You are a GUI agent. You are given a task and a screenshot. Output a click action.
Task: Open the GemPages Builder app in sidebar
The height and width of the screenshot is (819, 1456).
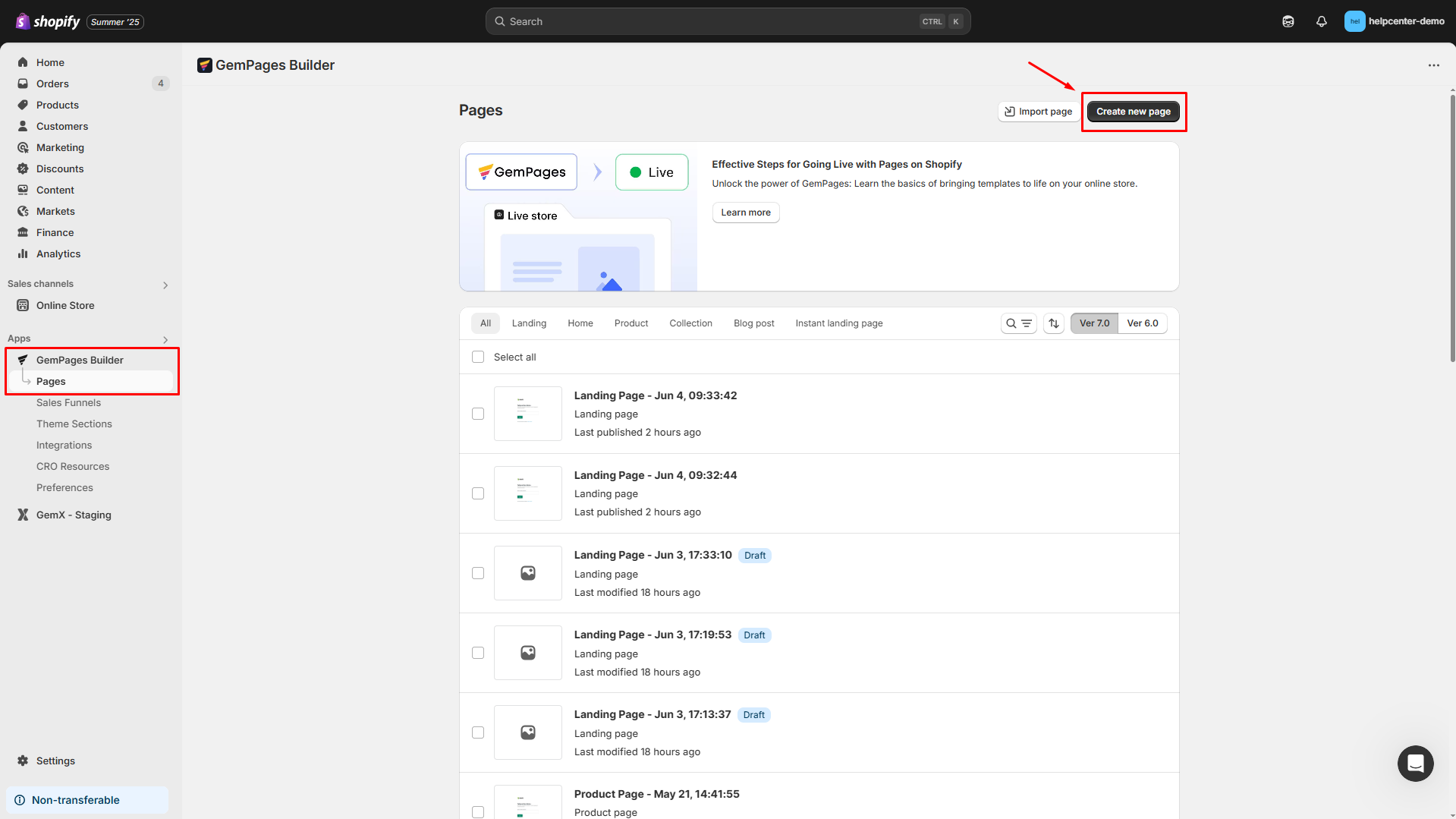[x=80, y=359]
